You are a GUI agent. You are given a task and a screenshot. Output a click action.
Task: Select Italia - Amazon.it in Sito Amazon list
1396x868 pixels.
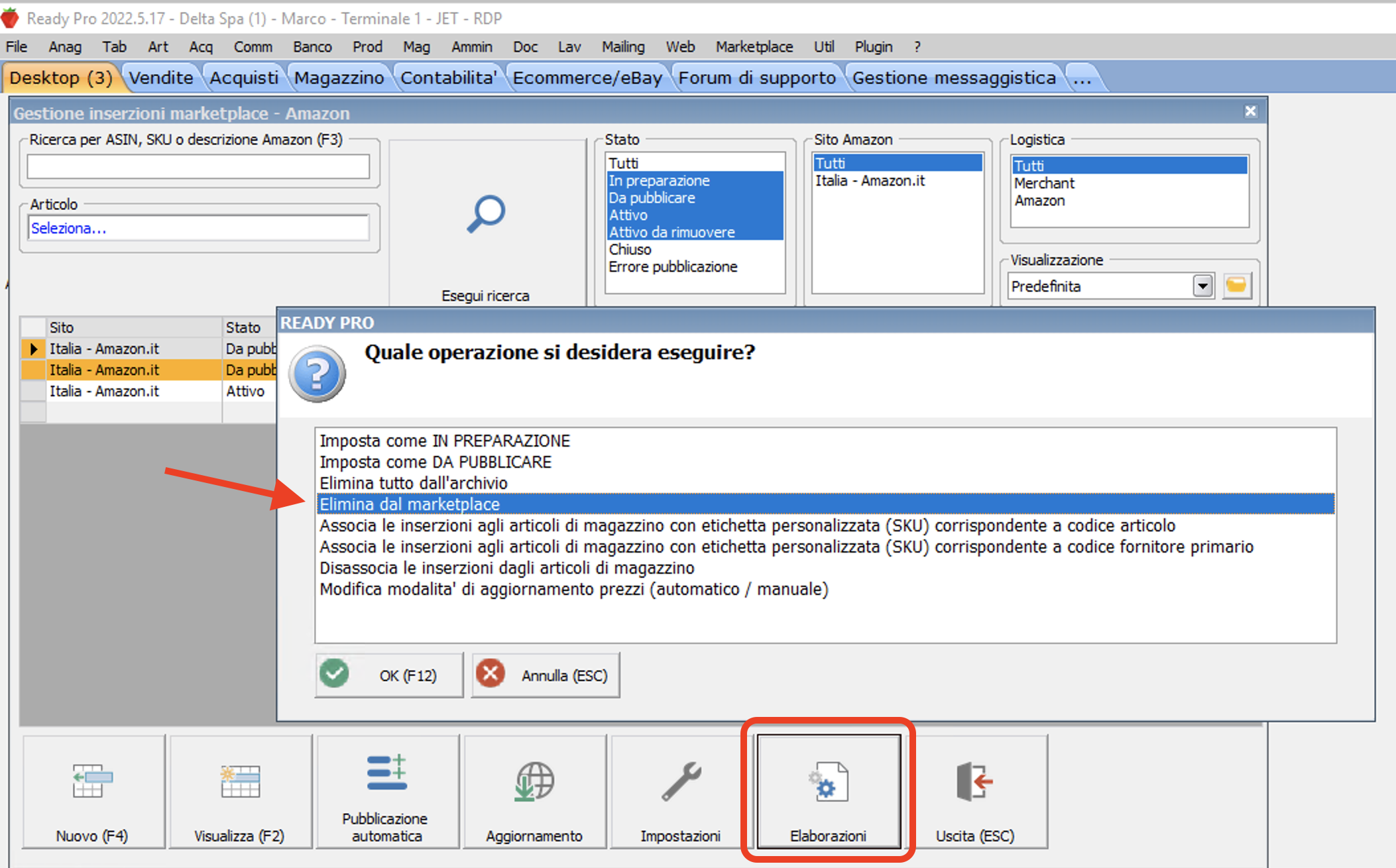click(x=898, y=180)
